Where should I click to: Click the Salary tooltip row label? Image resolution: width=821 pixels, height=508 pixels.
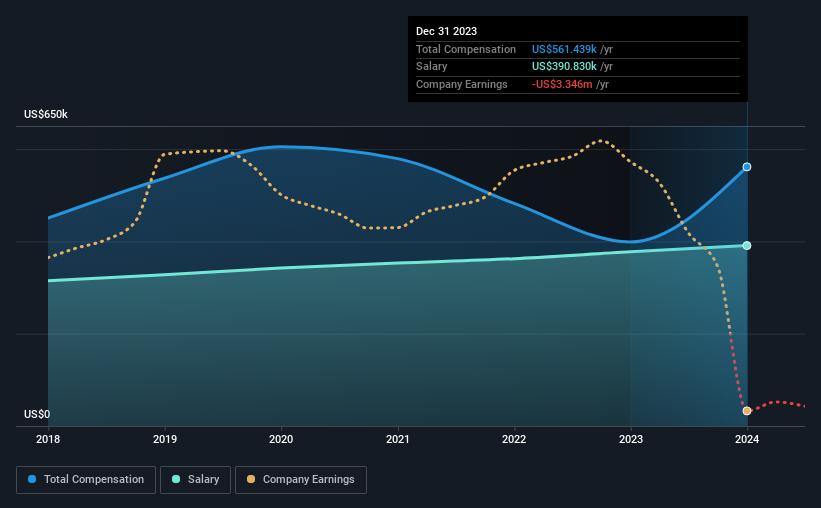click(x=431, y=67)
